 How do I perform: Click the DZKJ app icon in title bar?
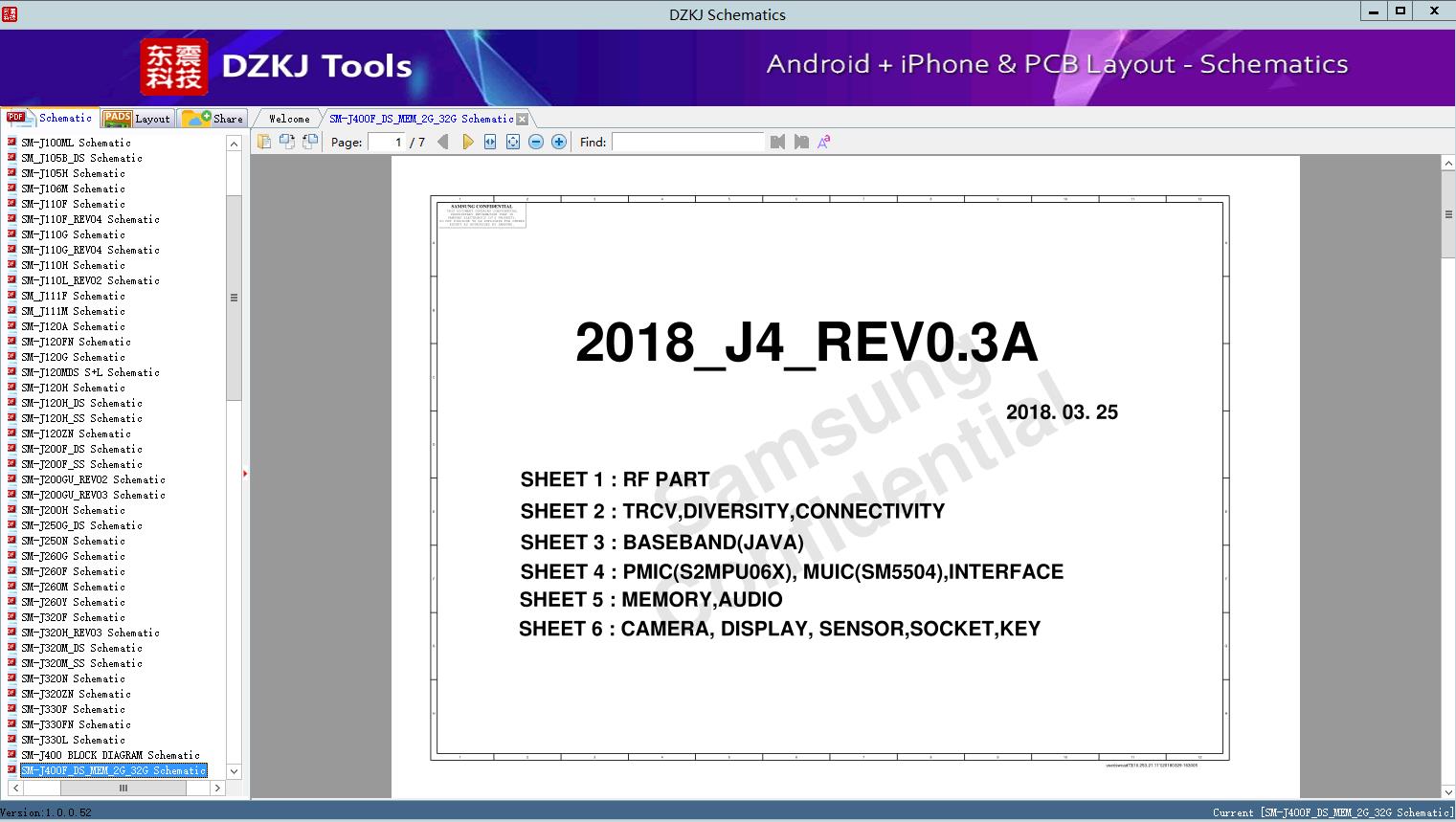[10, 13]
